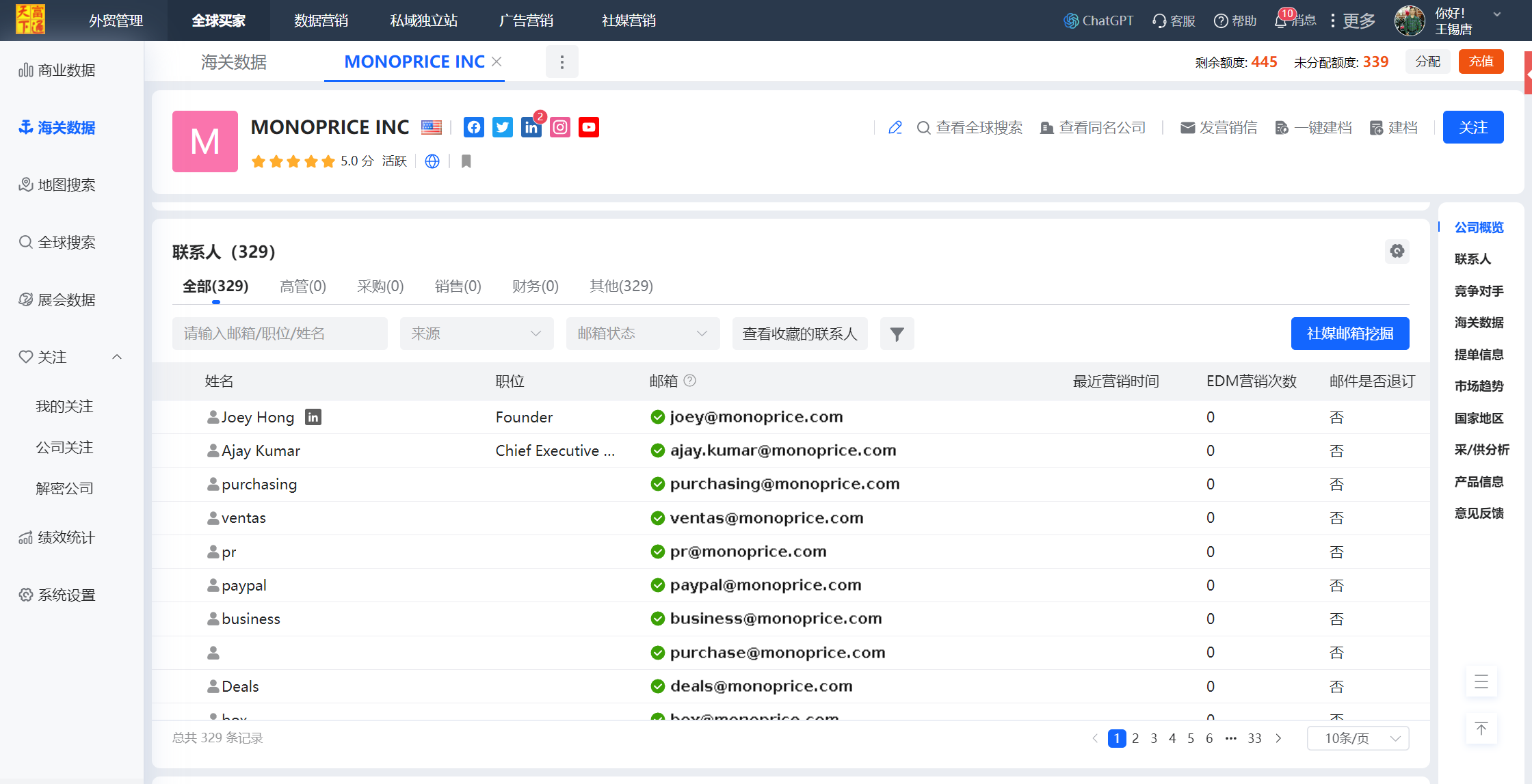Click the globe website icon

click(432, 161)
